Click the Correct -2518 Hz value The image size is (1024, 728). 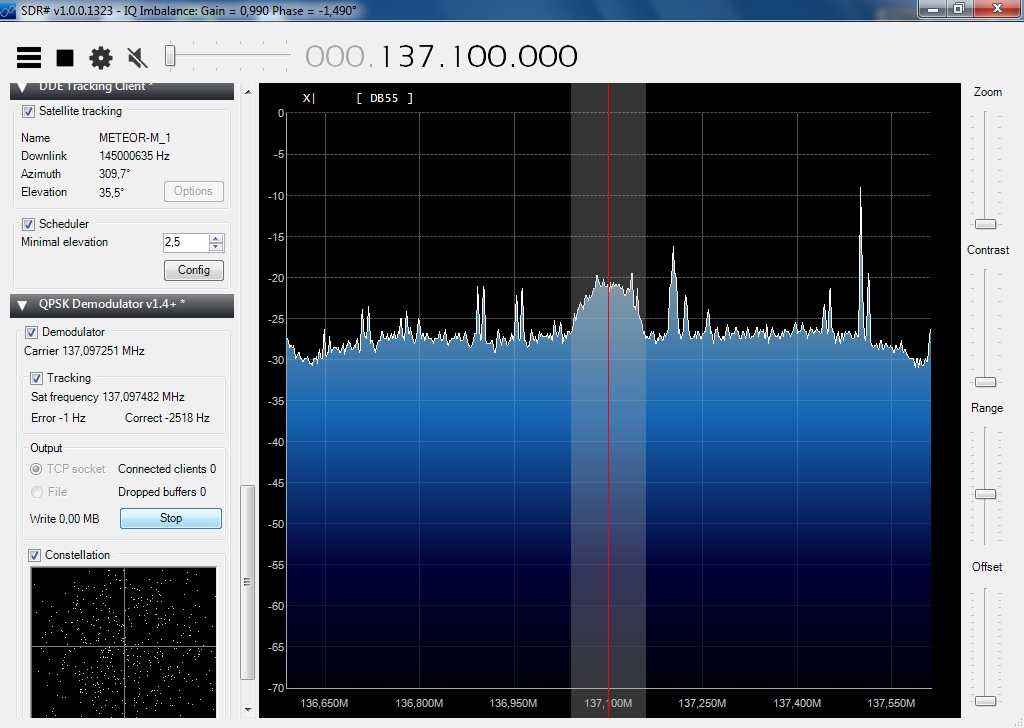point(167,419)
